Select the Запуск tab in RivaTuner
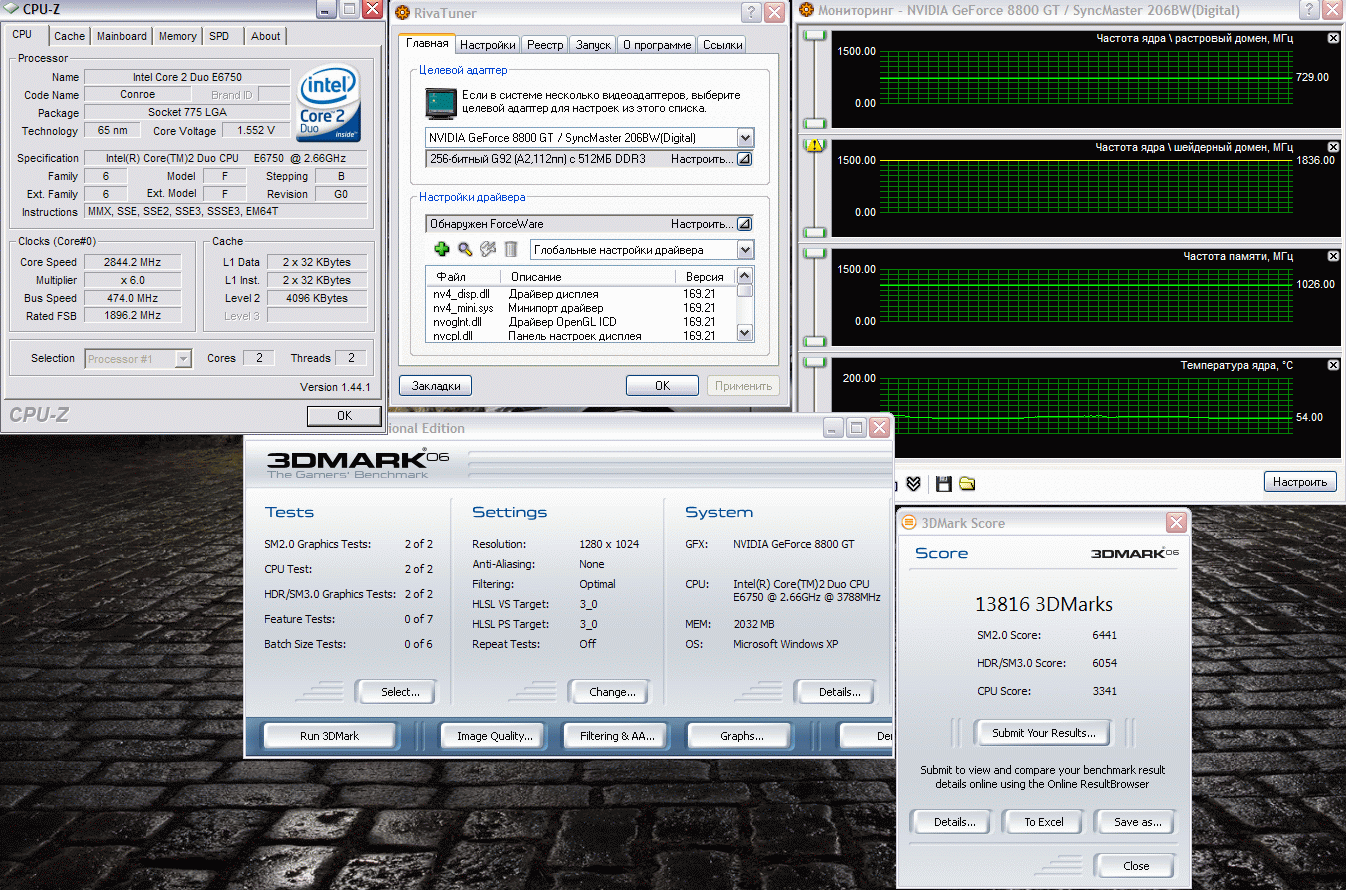 (x=593, y=45)
